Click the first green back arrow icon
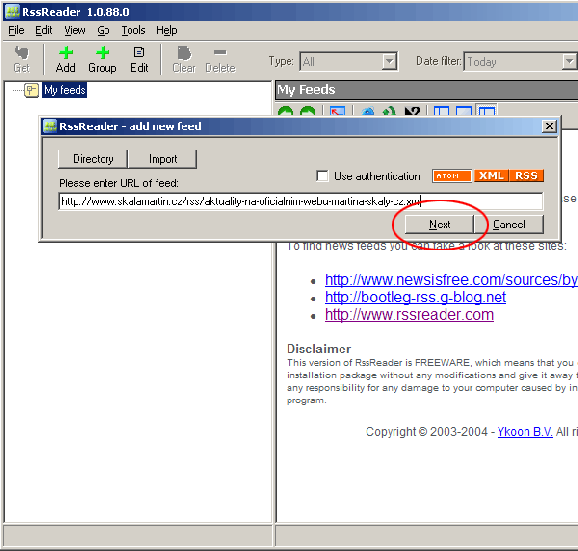 click(x=285, y=111)
